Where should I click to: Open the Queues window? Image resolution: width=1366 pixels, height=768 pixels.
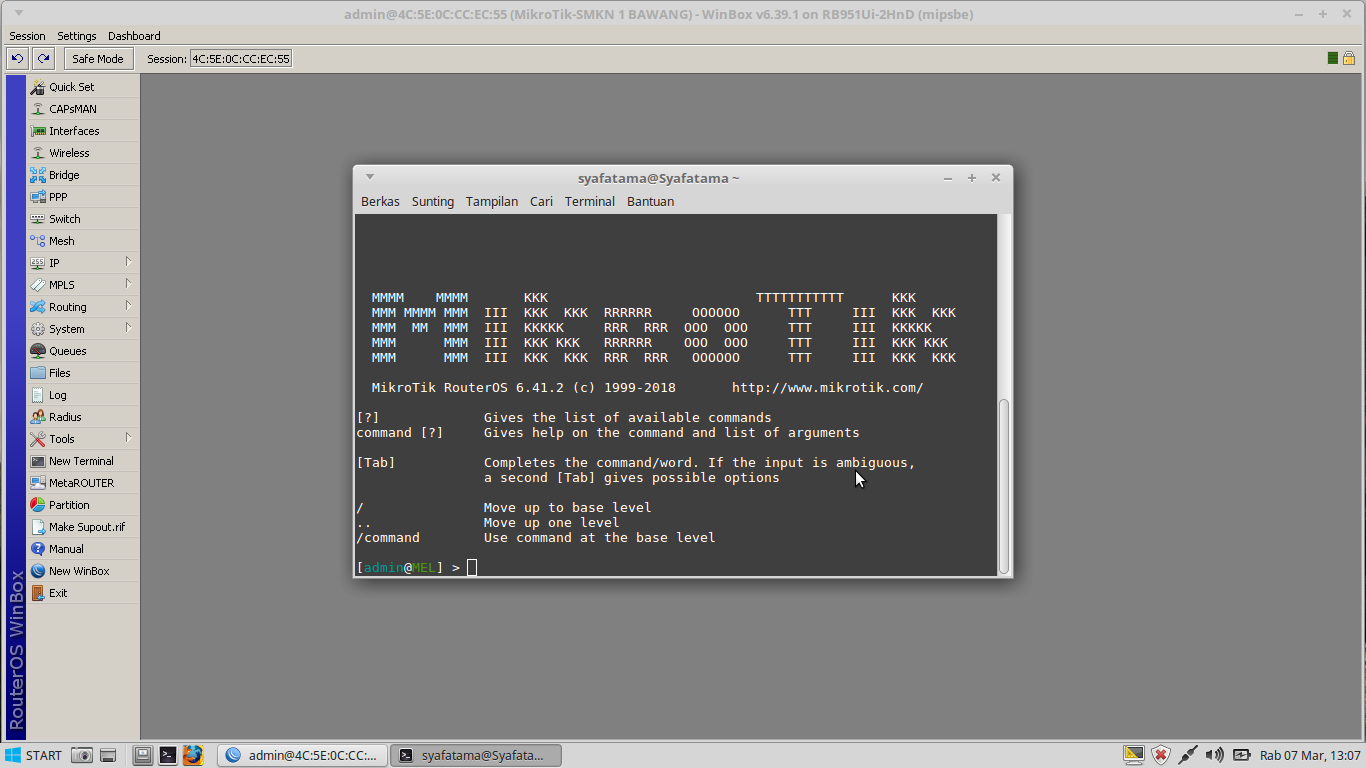point(83,351)
